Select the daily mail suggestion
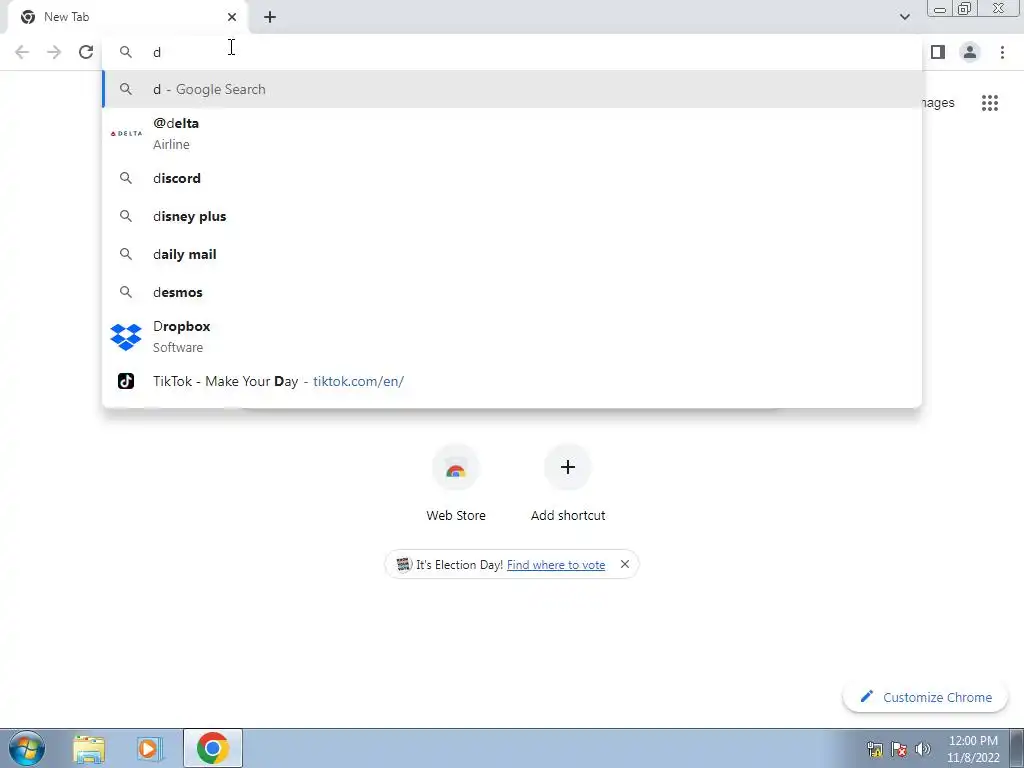 [512, 254]
